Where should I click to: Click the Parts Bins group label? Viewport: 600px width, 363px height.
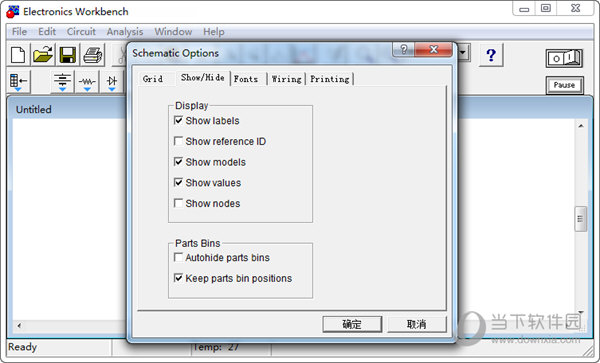pyautogui.click(x=197, y=243)
